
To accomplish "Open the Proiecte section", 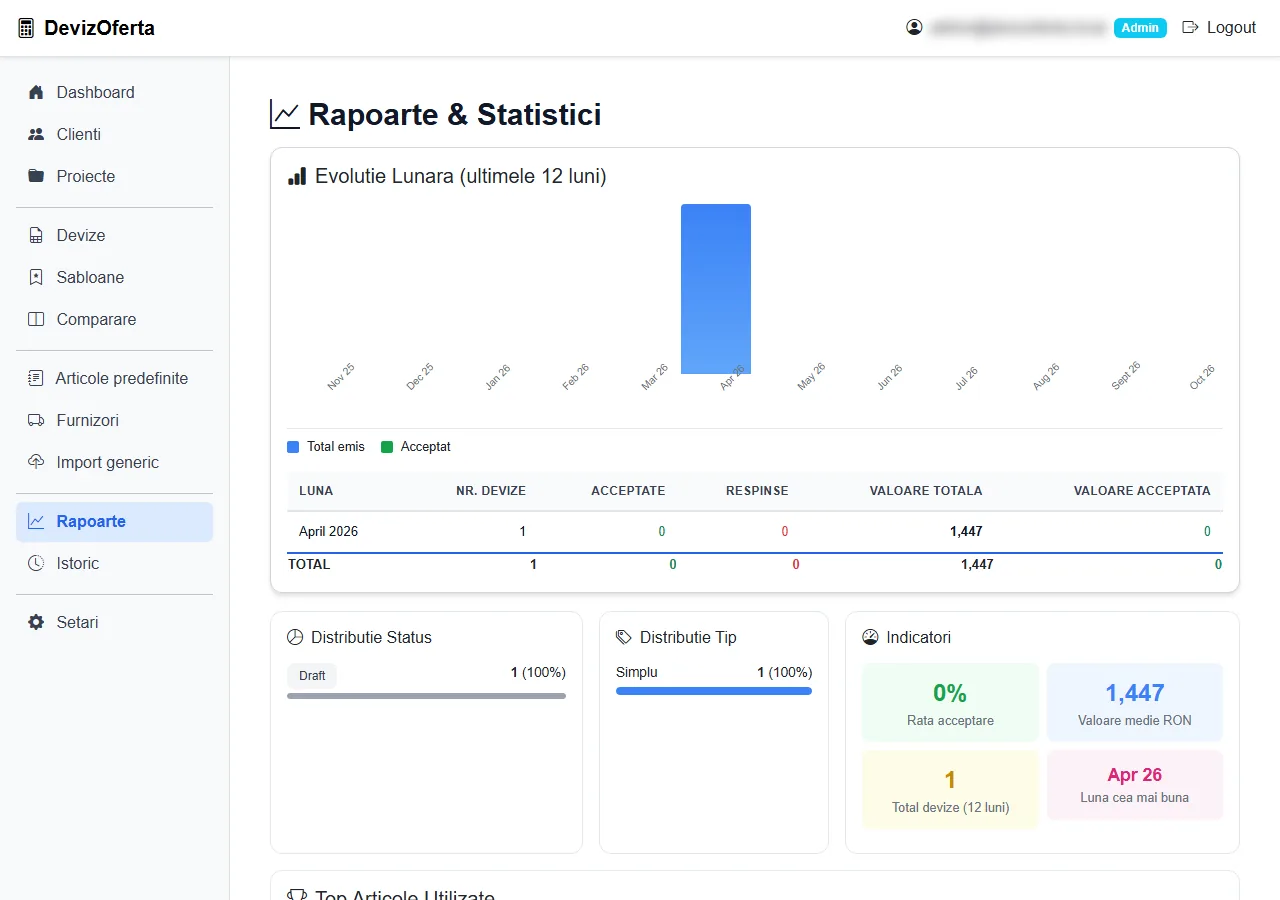I will 114,176.
